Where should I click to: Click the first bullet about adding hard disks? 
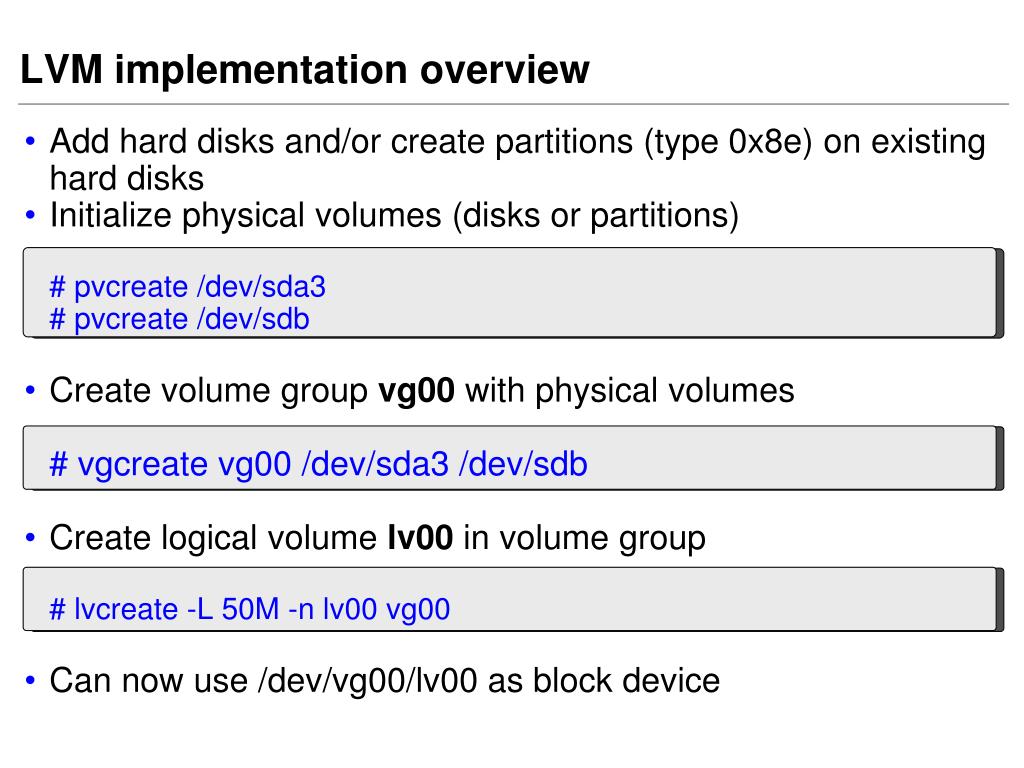click(518, 159)
